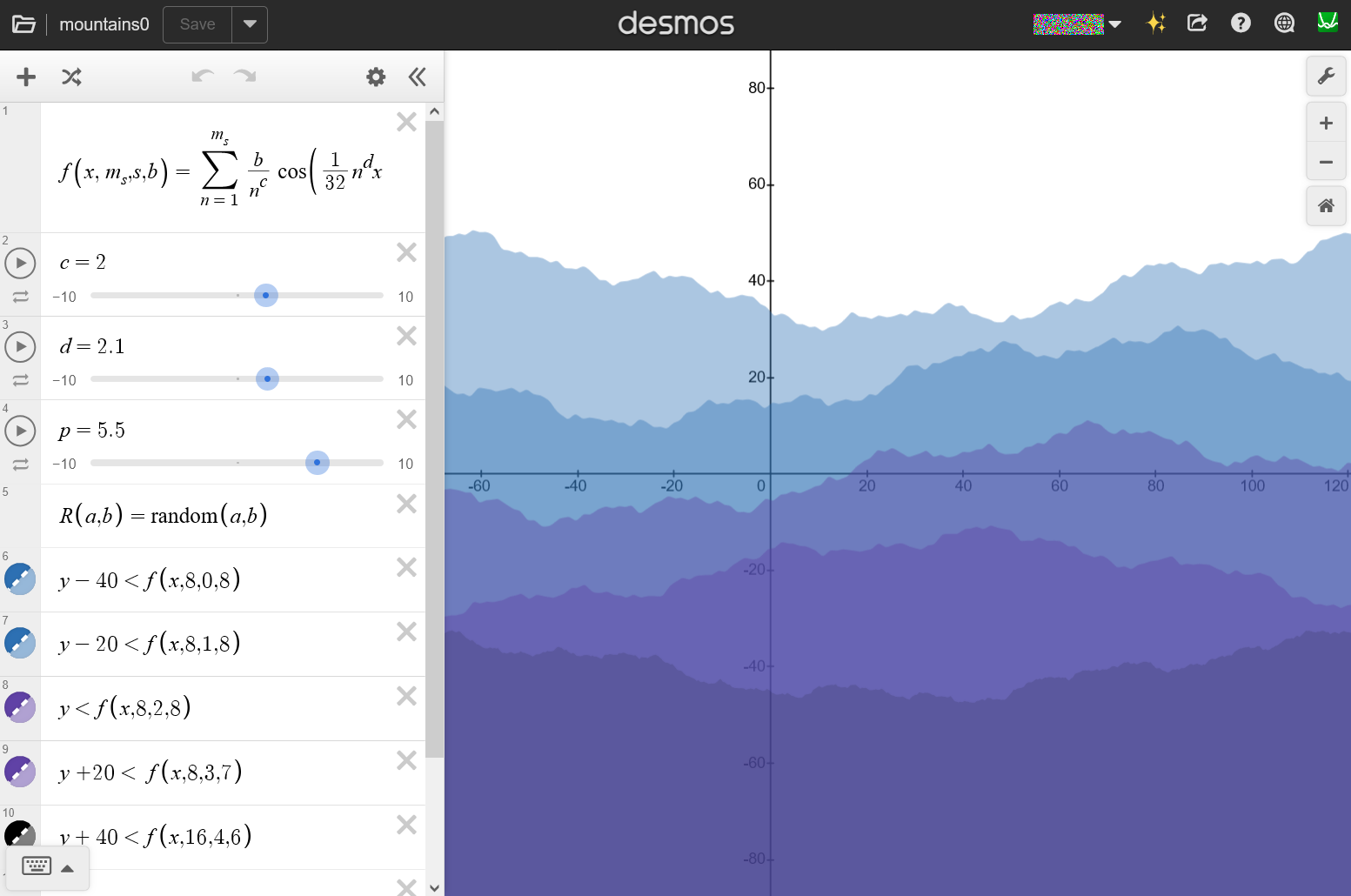Reset graph to default home viewport
The height and width of the screenshot is (896, 1351).
[1326, 206]
